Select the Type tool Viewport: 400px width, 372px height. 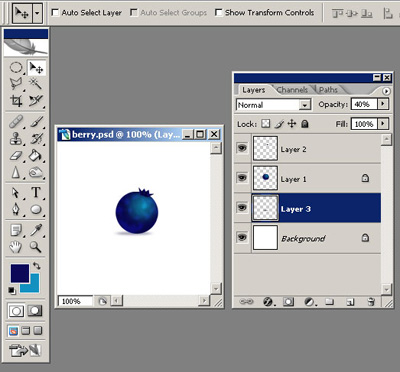tap(36, 193)
